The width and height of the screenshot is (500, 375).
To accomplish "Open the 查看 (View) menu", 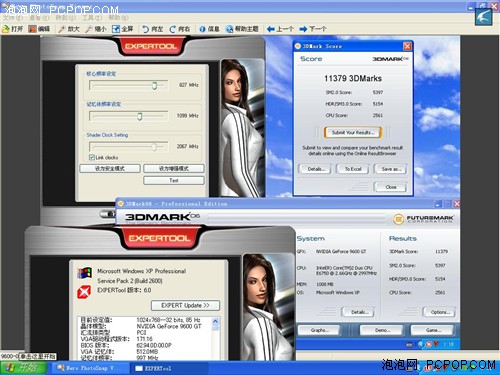I will (39, 18).
